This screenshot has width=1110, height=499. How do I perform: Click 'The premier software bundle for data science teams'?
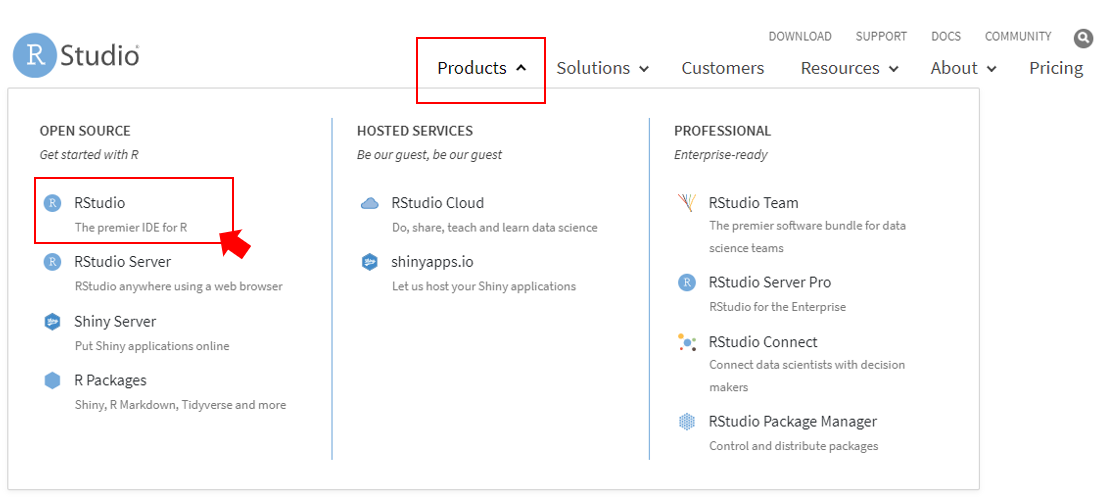tap(808, 237)
